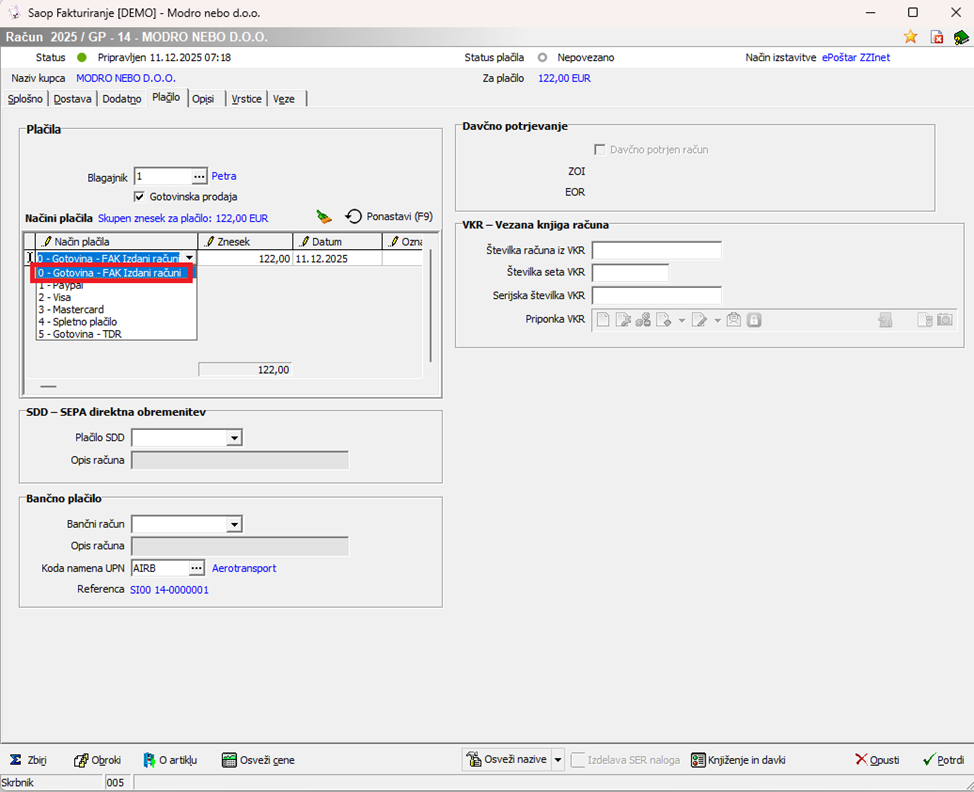Image resolution: width=974 pixels, height=792 pixels.
Task: Click the Zbiri sum button
Action: 28,760
